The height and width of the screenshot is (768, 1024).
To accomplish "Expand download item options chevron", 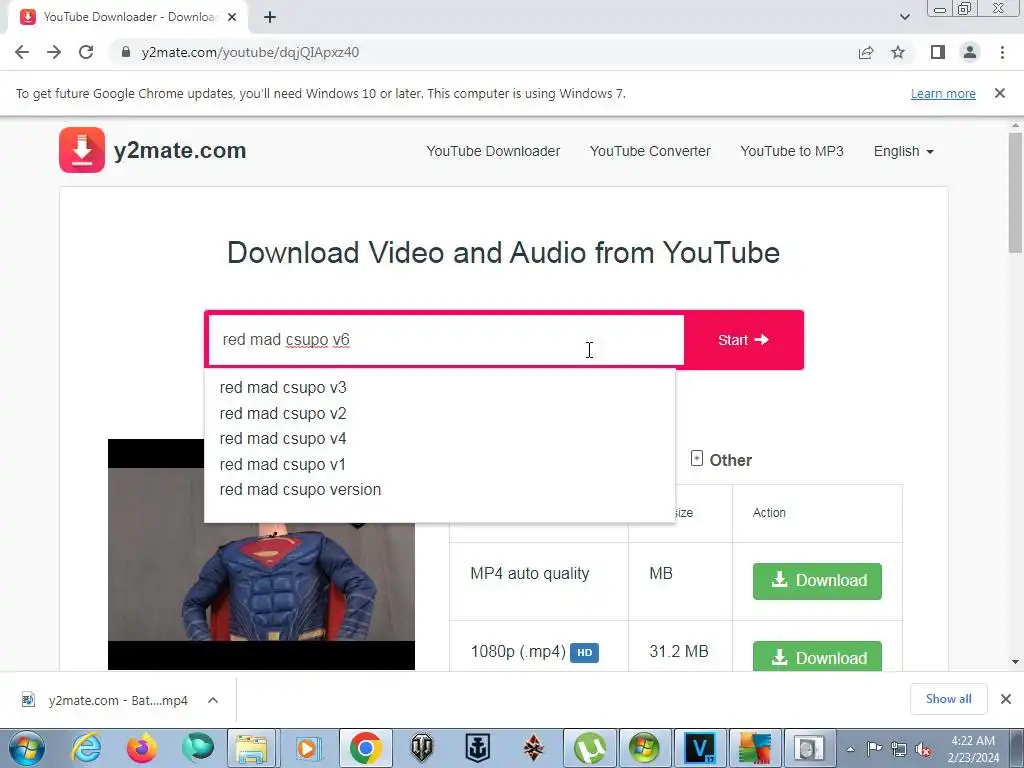I will (213, 700).
